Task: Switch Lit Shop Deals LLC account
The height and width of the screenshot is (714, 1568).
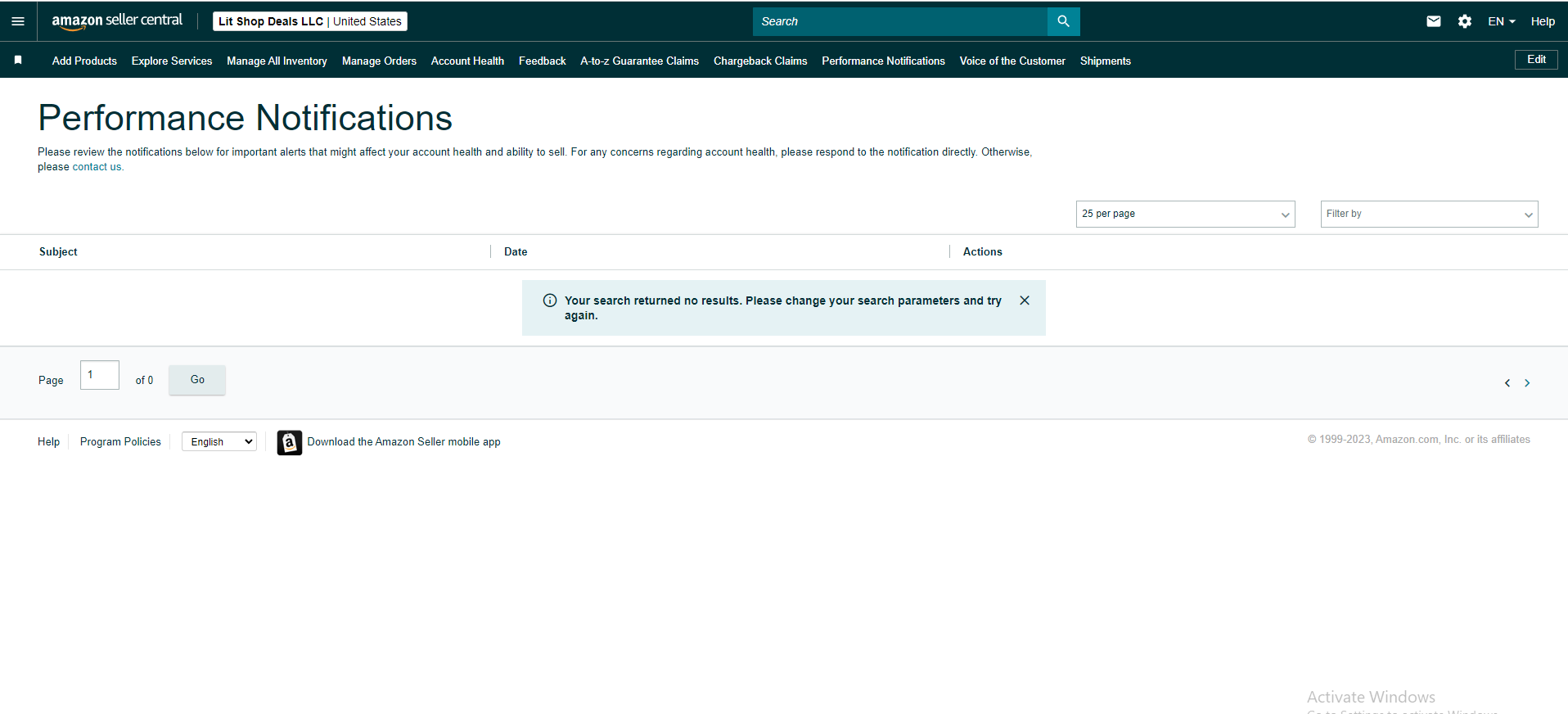Action: click(x=310, y=21)
